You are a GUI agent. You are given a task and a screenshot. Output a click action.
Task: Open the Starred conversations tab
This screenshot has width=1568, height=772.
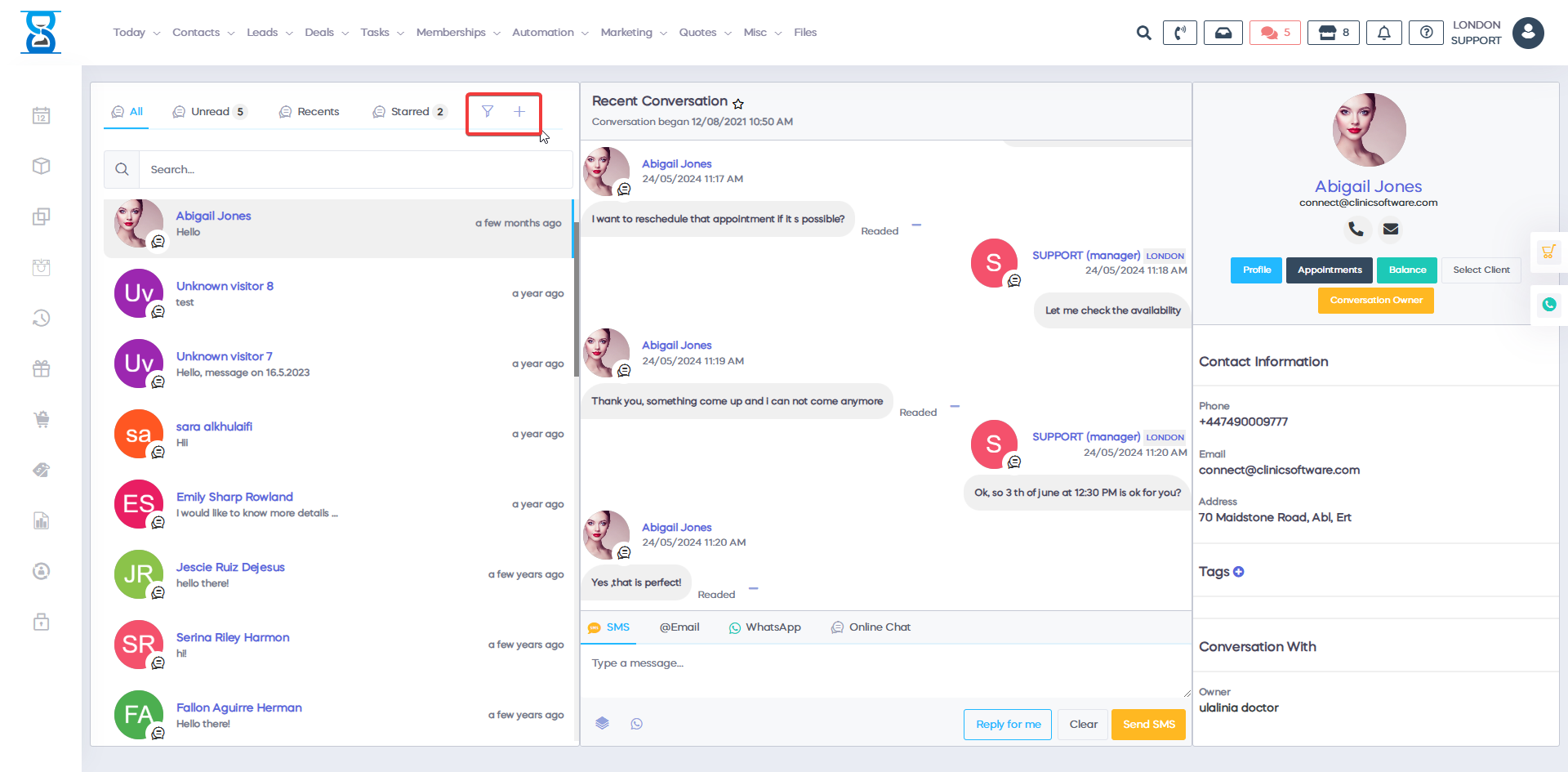click(409, 112)
